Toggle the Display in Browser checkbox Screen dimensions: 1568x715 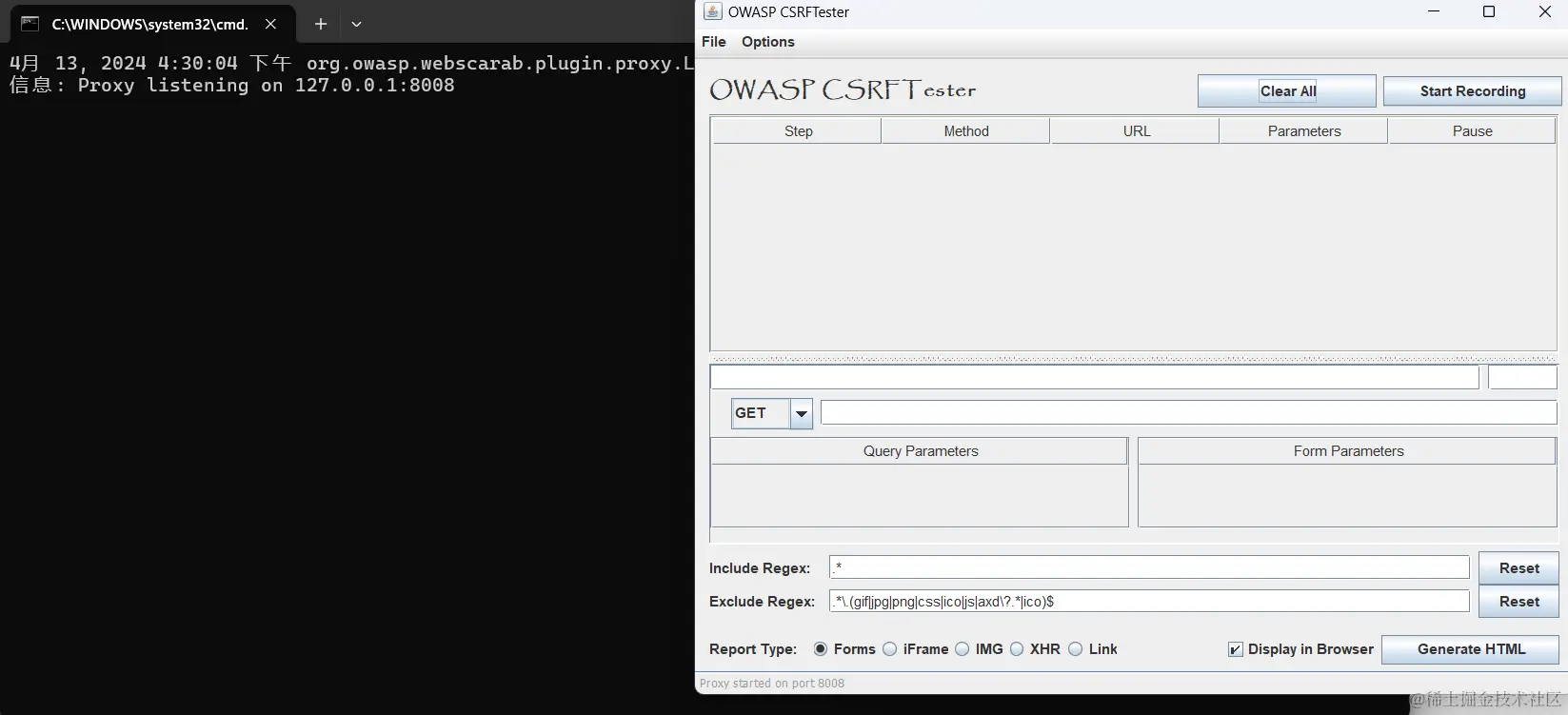(x=1236, y=649)
